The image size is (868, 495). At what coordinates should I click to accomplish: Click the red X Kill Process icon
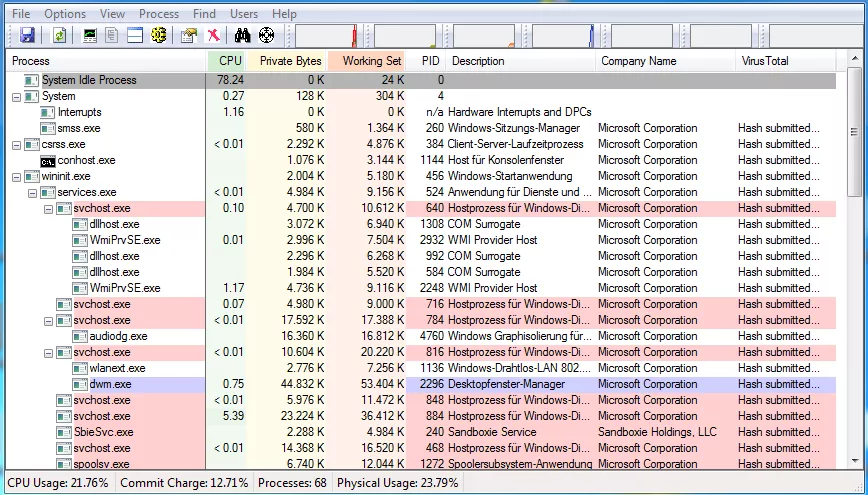[x=212, y=35]
